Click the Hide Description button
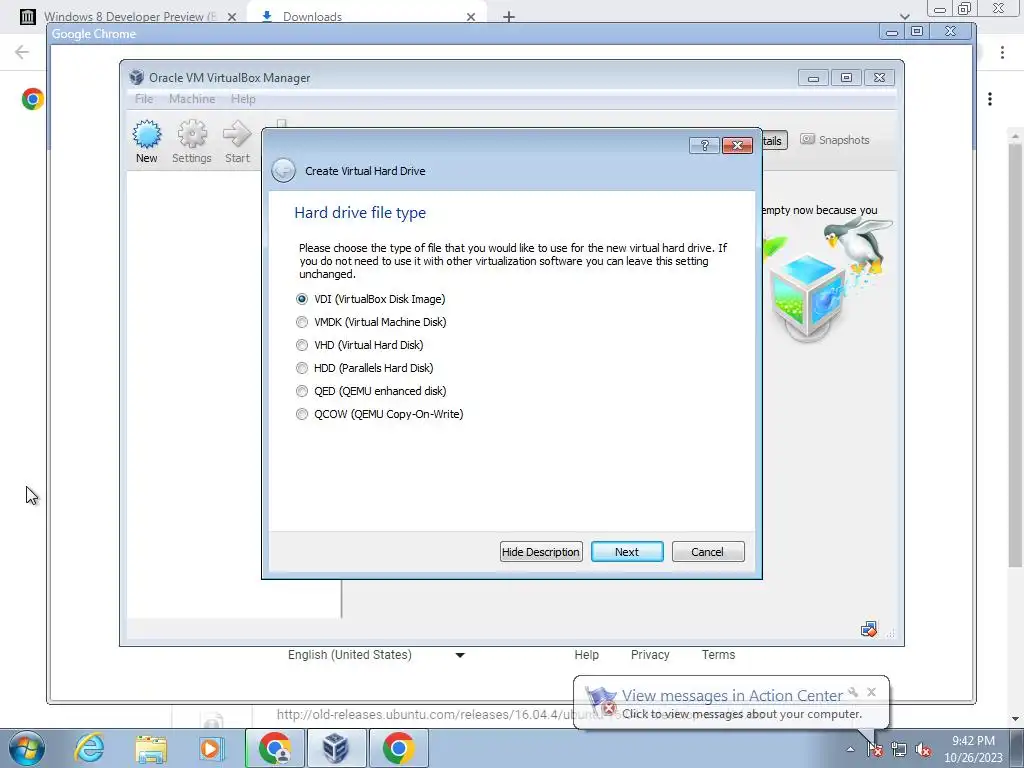The height and width of the screenshot is (768, 1024). [x=541, y=552]
